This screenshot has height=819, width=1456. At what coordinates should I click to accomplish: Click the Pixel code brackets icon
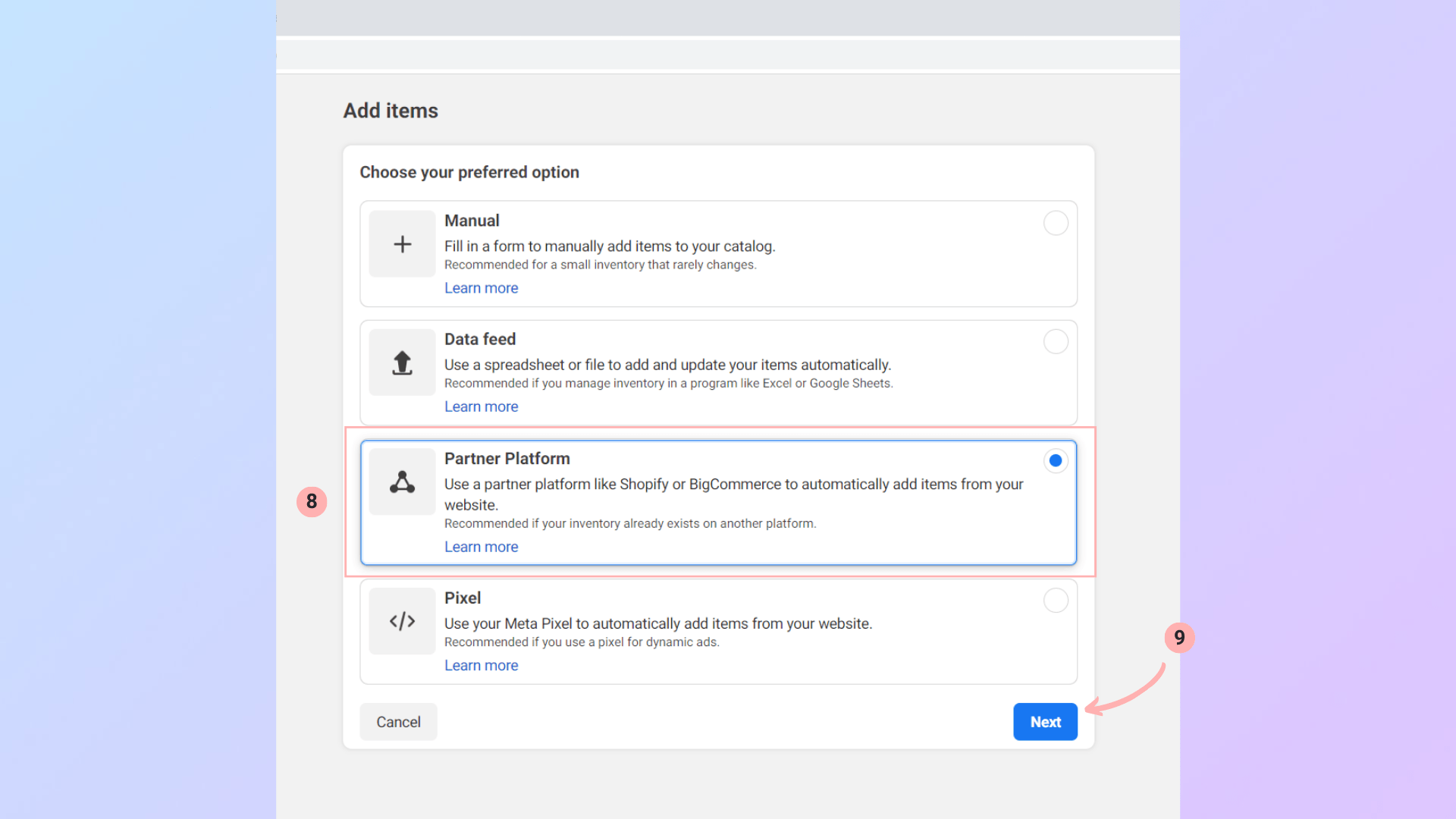pos(402,621)
